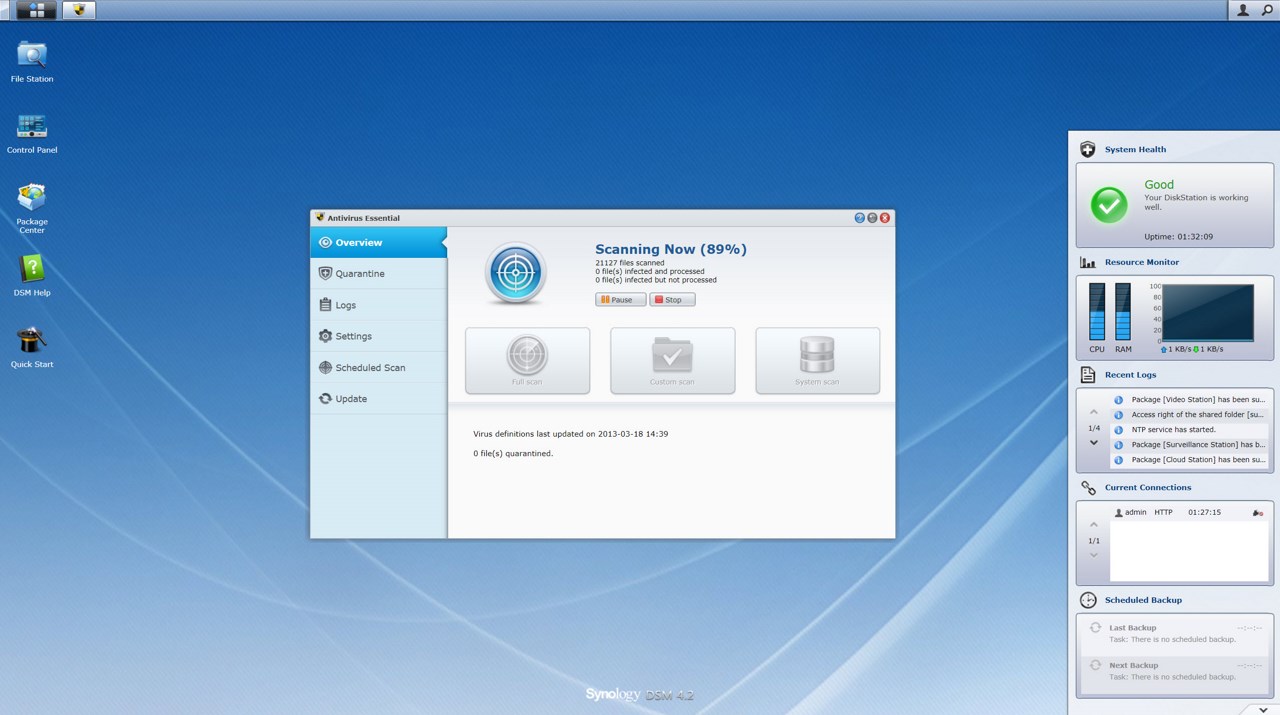Select log Access right of shared folder
This screenshot has width=1280, height=715.
tap(1190, 415)
